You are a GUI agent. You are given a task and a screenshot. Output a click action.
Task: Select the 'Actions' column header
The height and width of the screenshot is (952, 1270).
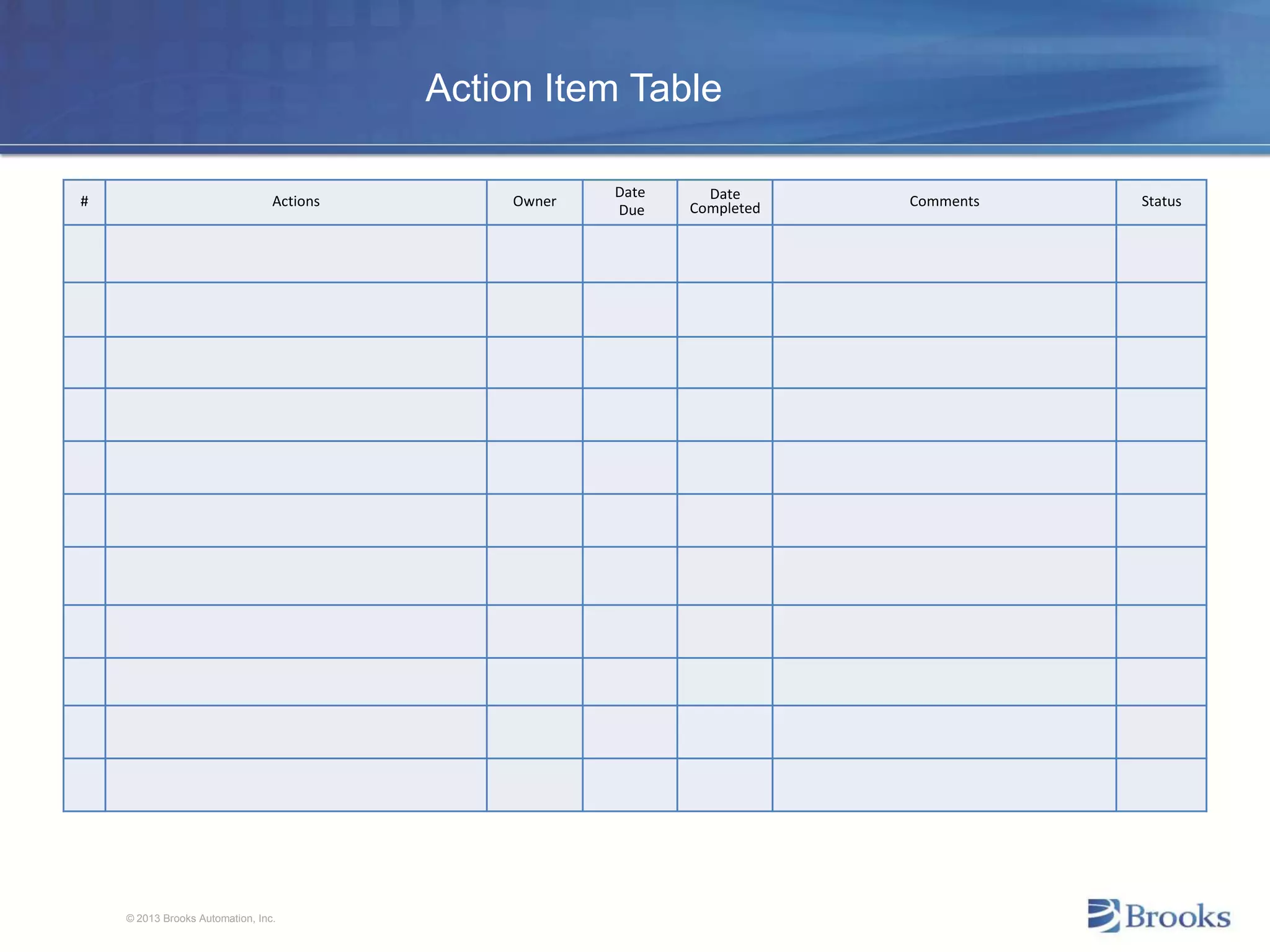(296, 202)
